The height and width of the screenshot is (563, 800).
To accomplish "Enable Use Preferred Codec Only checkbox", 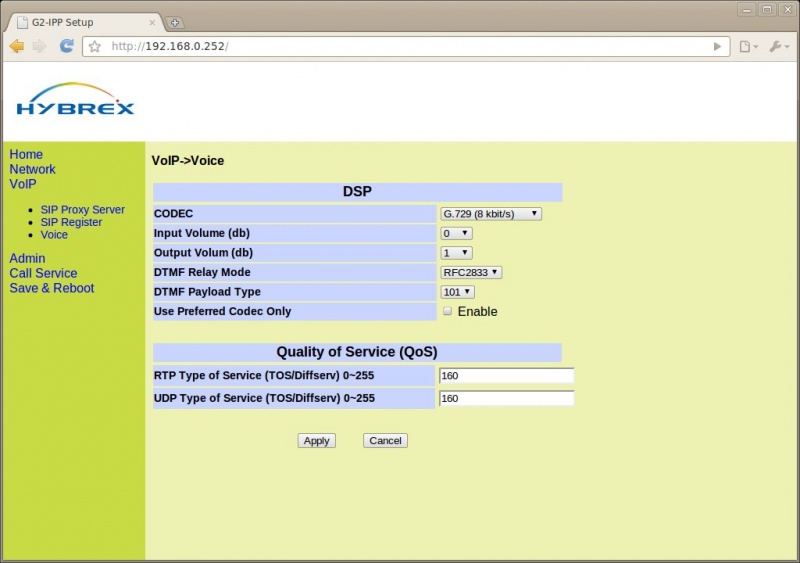I will click(x=447, y=311).
